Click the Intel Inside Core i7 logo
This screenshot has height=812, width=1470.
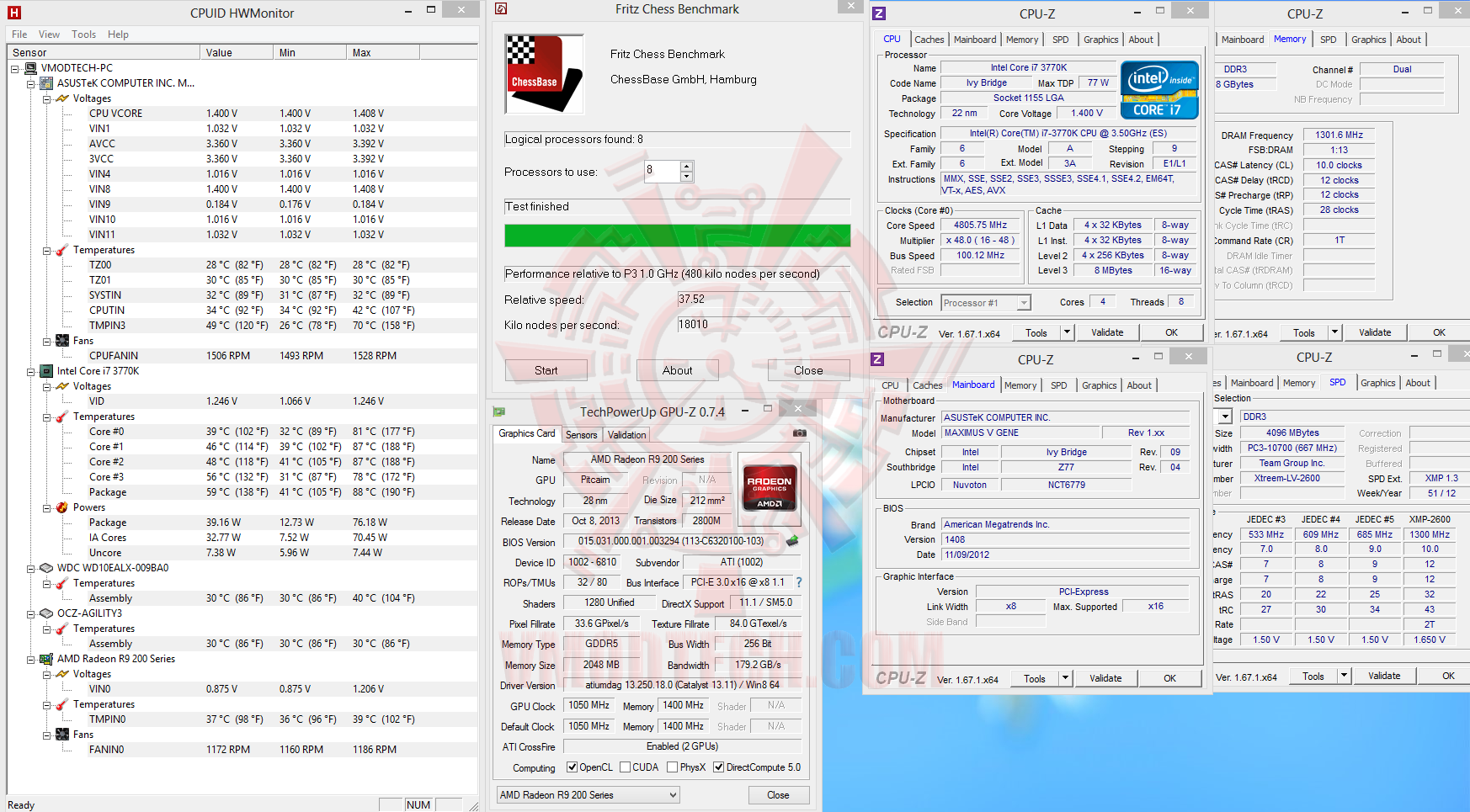pyautogui.click(x=1159, y=90)
